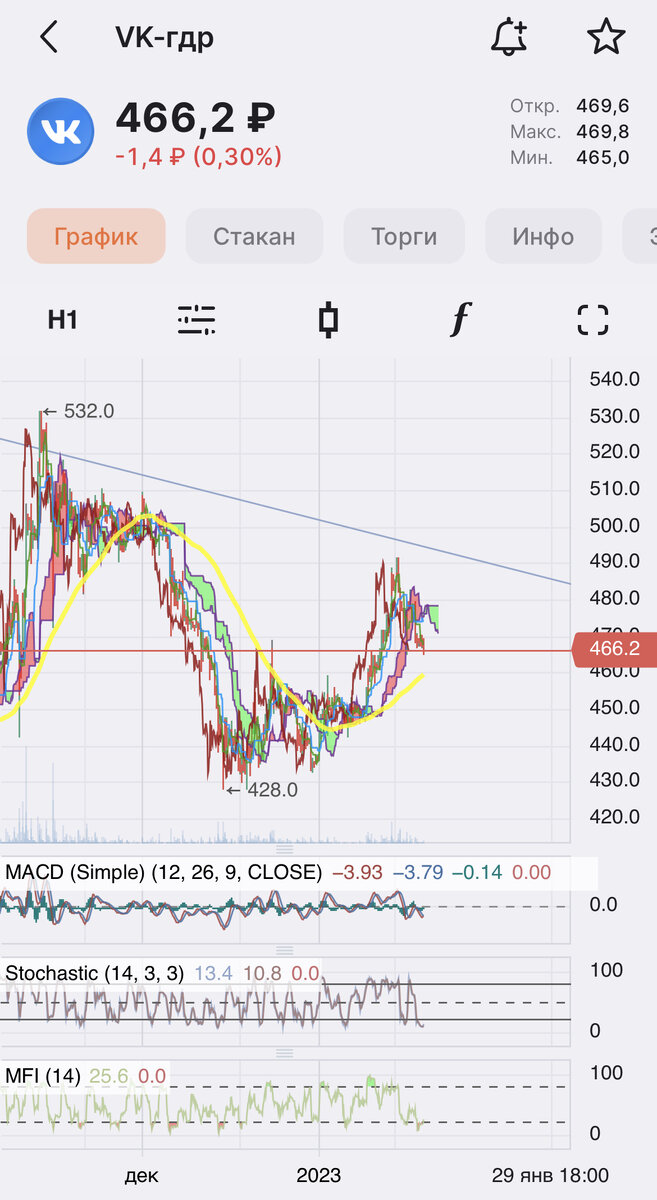The image size is (657, 1200).
Task: Select the Stochastic (14, 3, 3) label
Action: coord(95,972)
